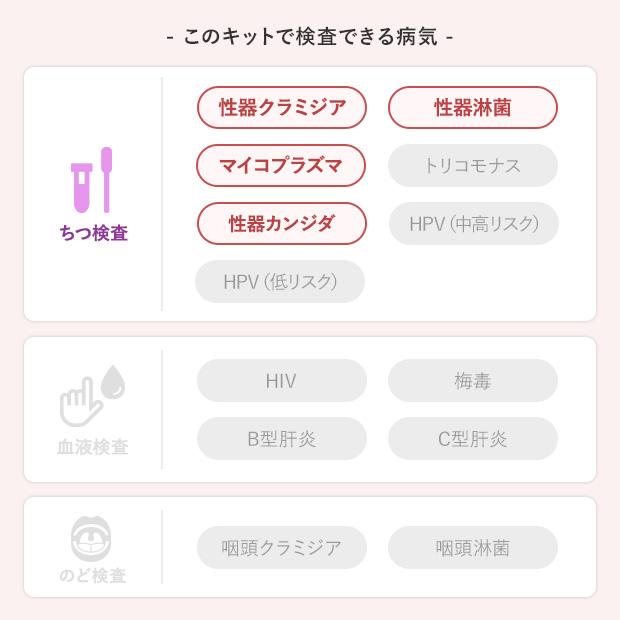The image size is (620, 620).
Task: Click the 梅毒 pill
Action: click(472, 381)
